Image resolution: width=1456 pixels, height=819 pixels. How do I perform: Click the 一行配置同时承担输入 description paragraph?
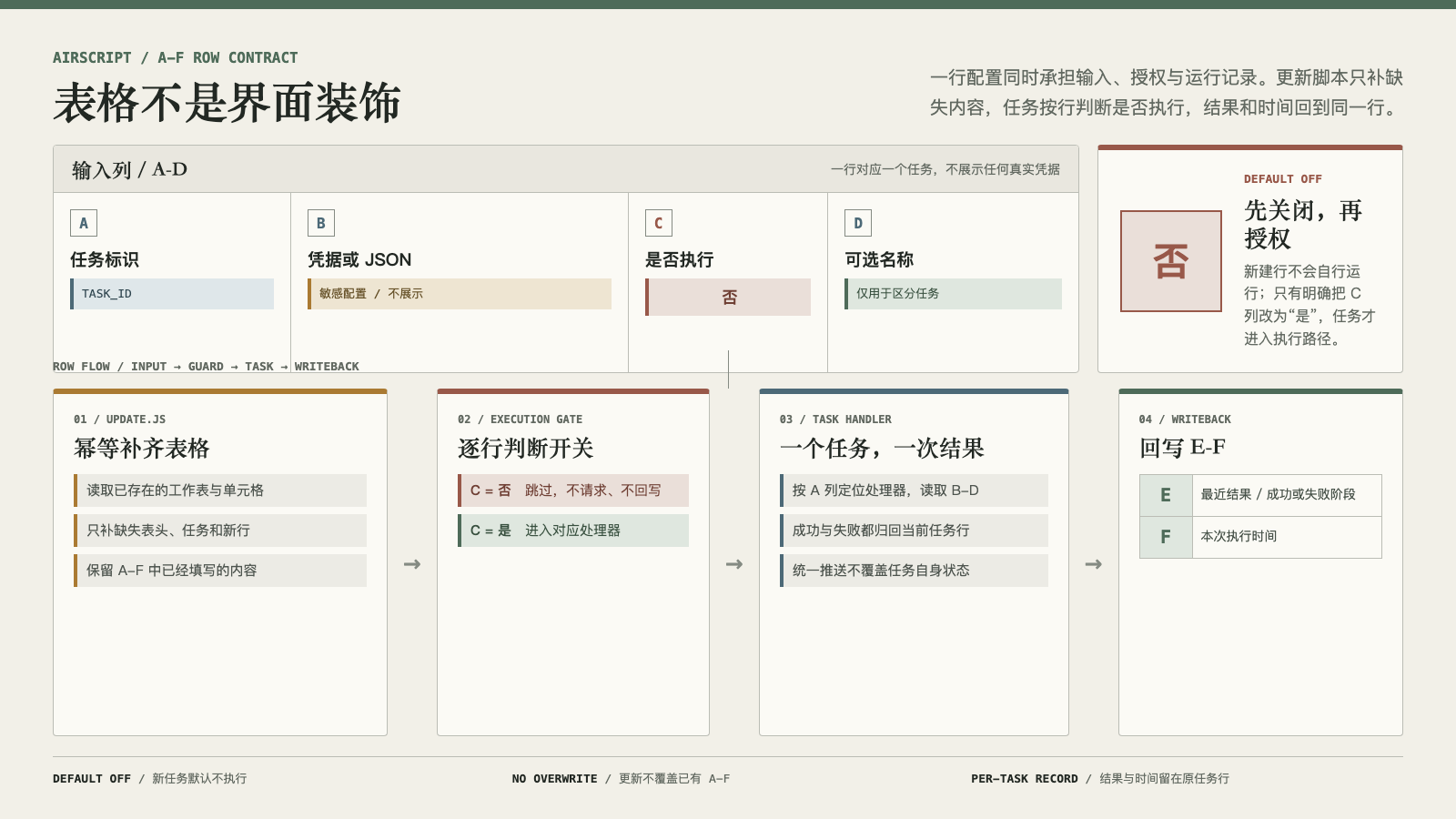(1167, 93)
